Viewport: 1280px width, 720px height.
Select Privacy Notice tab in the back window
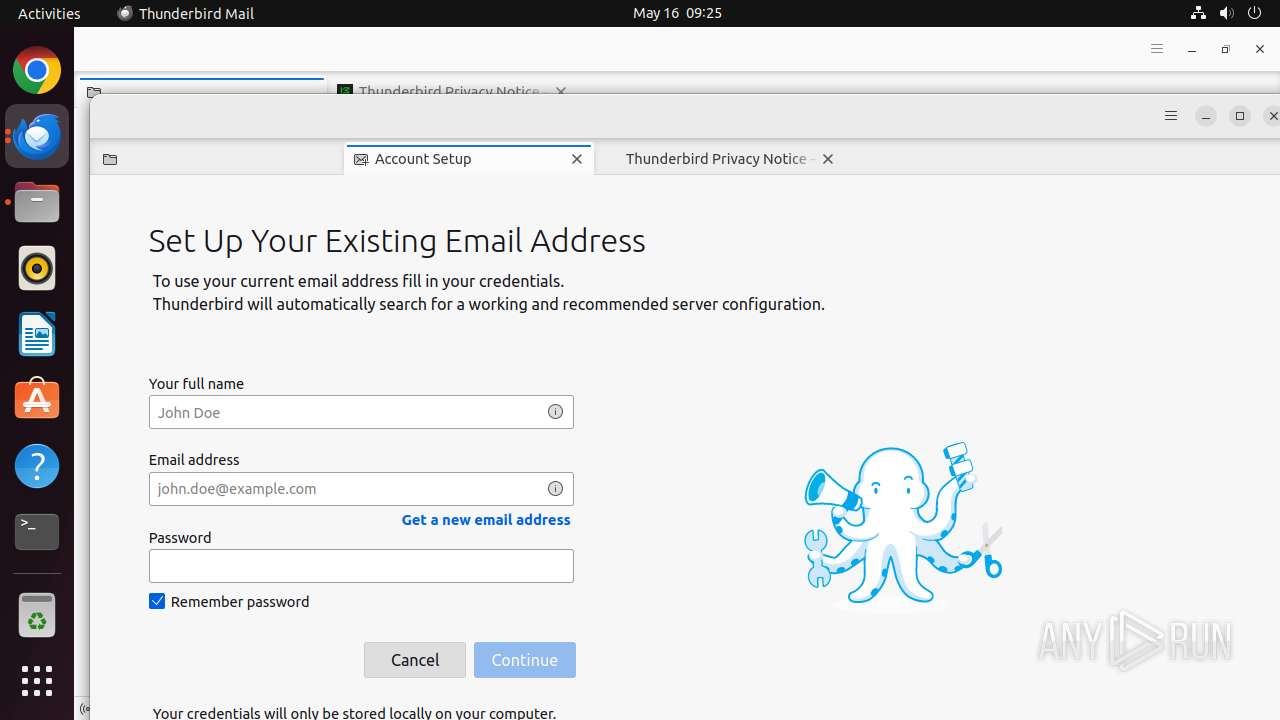coord(449,90)
